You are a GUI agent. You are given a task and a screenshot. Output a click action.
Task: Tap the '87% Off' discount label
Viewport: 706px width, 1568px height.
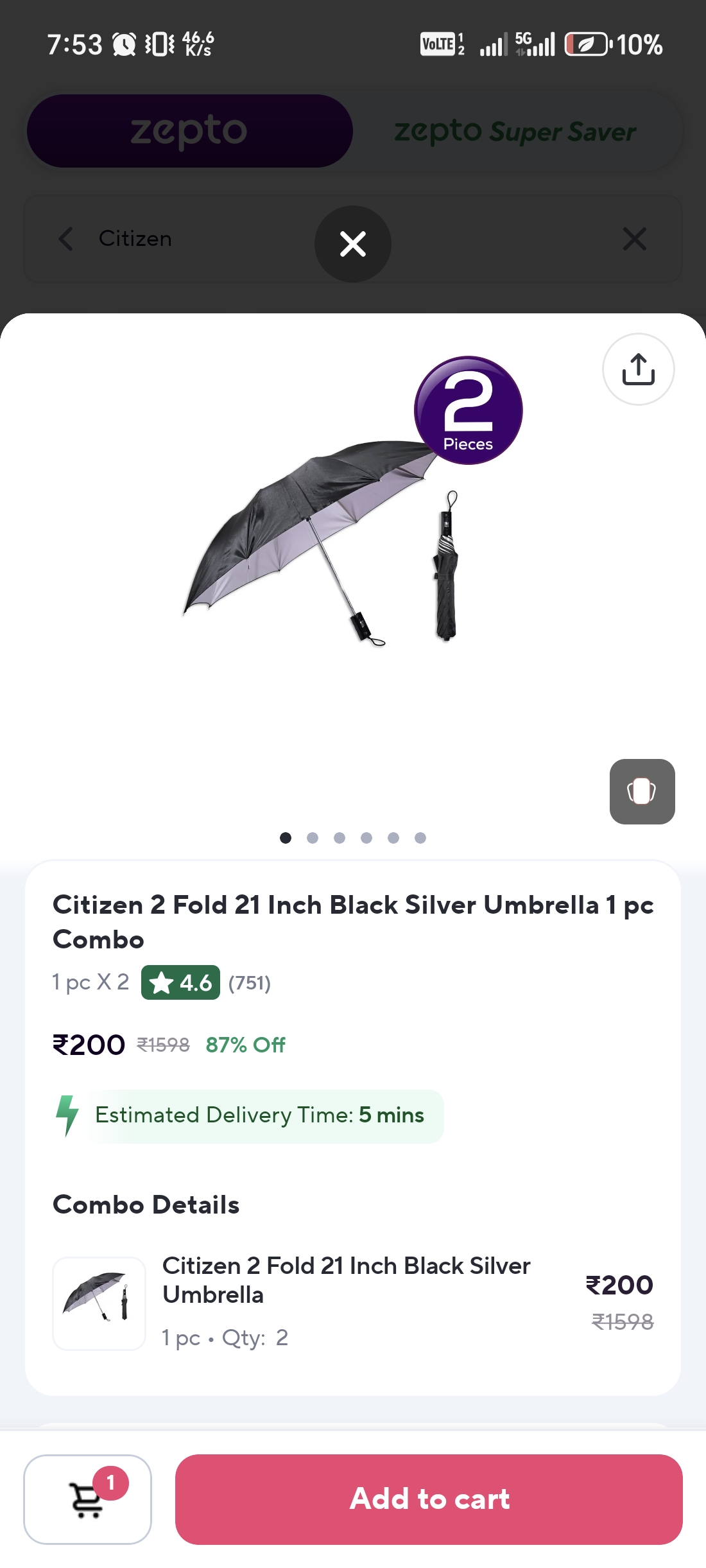[245, 1045]
